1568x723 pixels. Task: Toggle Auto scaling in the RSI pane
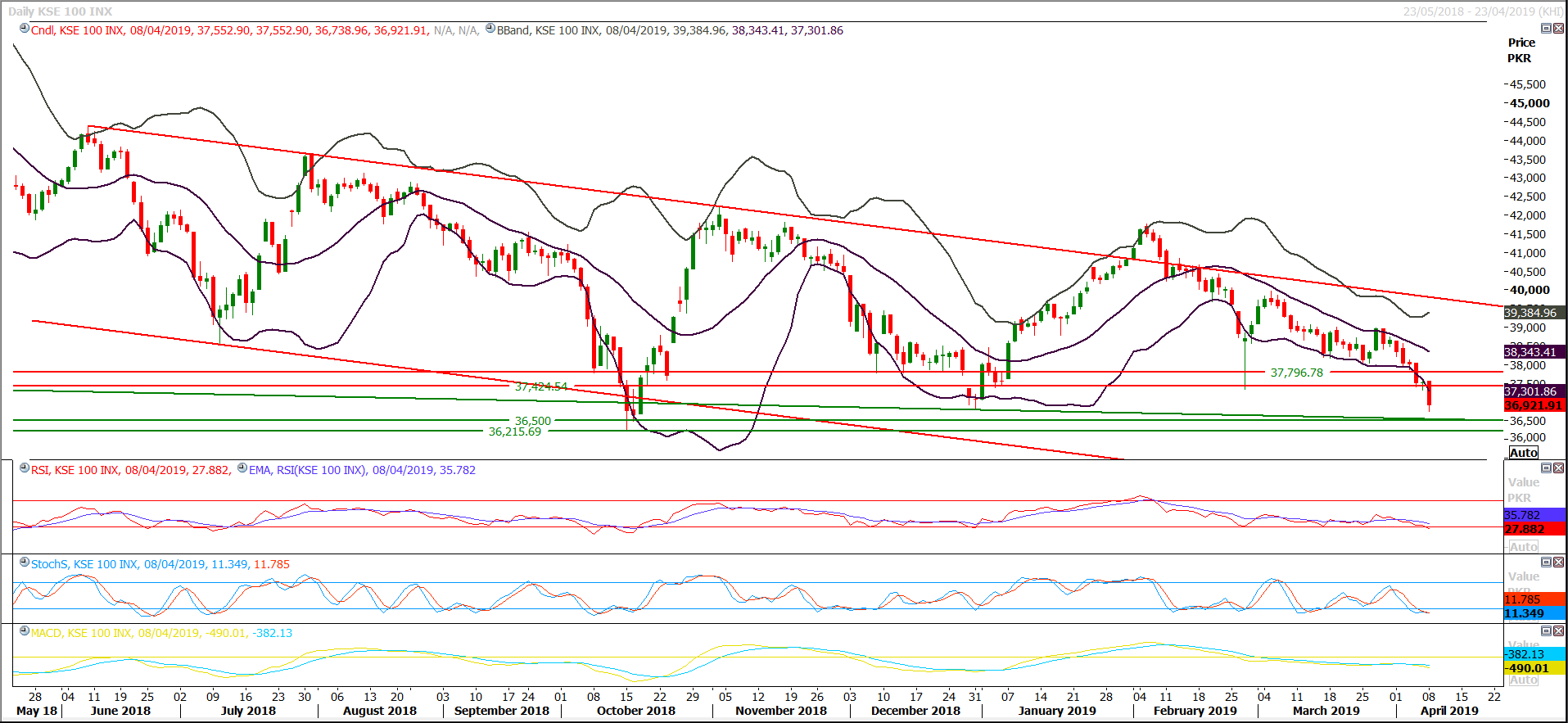coord(1524,547)
